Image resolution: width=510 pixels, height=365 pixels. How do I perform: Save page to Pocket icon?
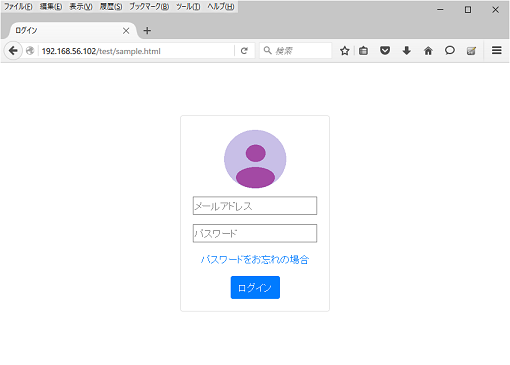pos(385,51)
